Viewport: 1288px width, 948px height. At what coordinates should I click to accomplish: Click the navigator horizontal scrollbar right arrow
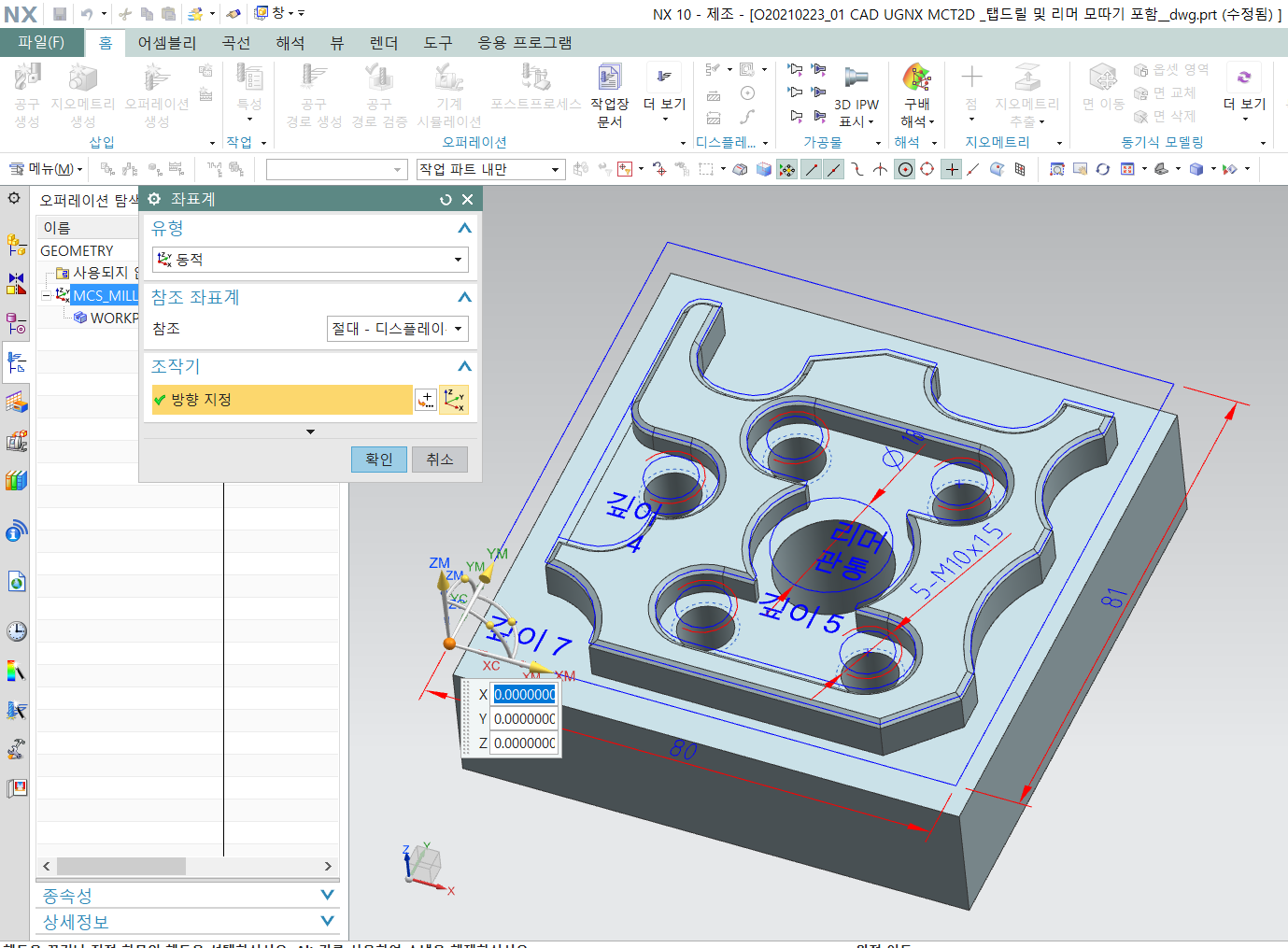pos(328,867)
